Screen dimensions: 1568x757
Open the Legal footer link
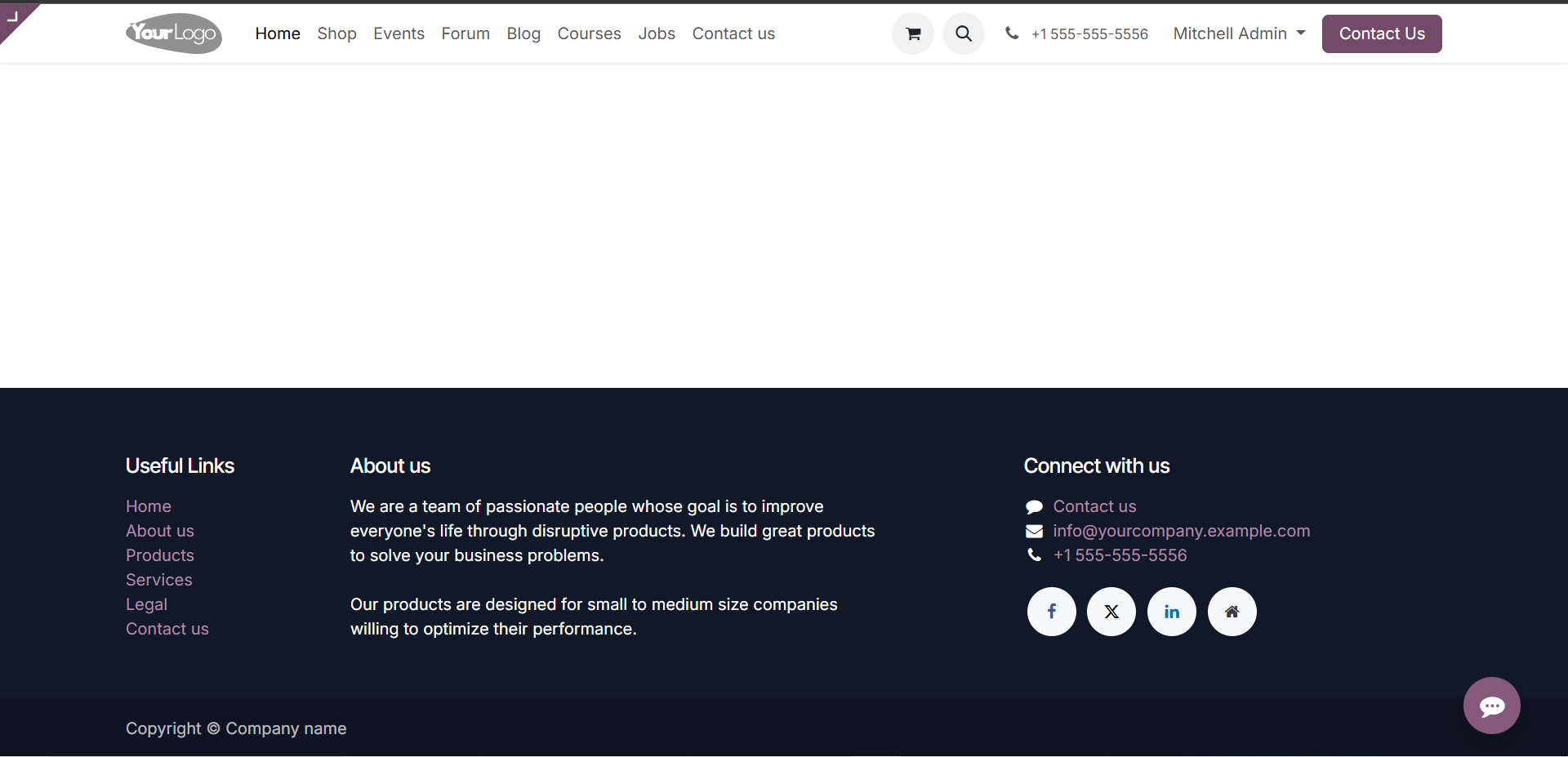point(146,604)
